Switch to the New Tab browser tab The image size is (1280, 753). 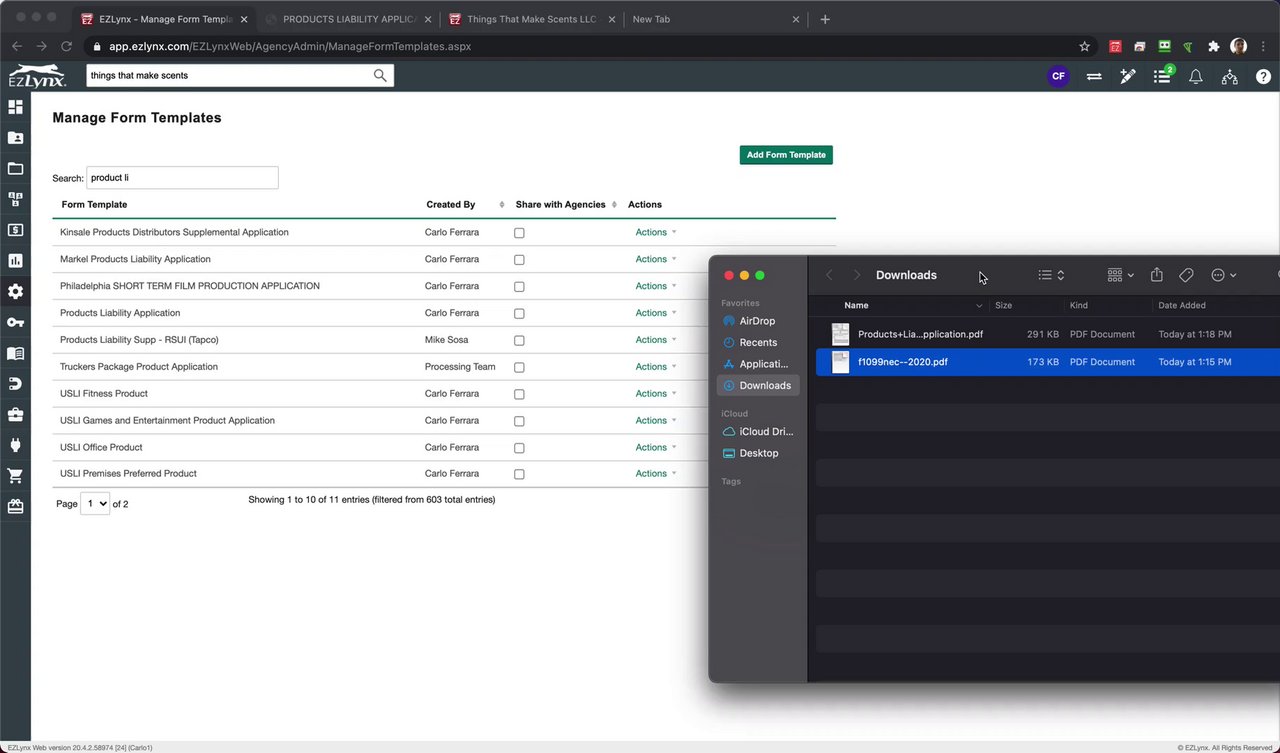pos(713,19)
